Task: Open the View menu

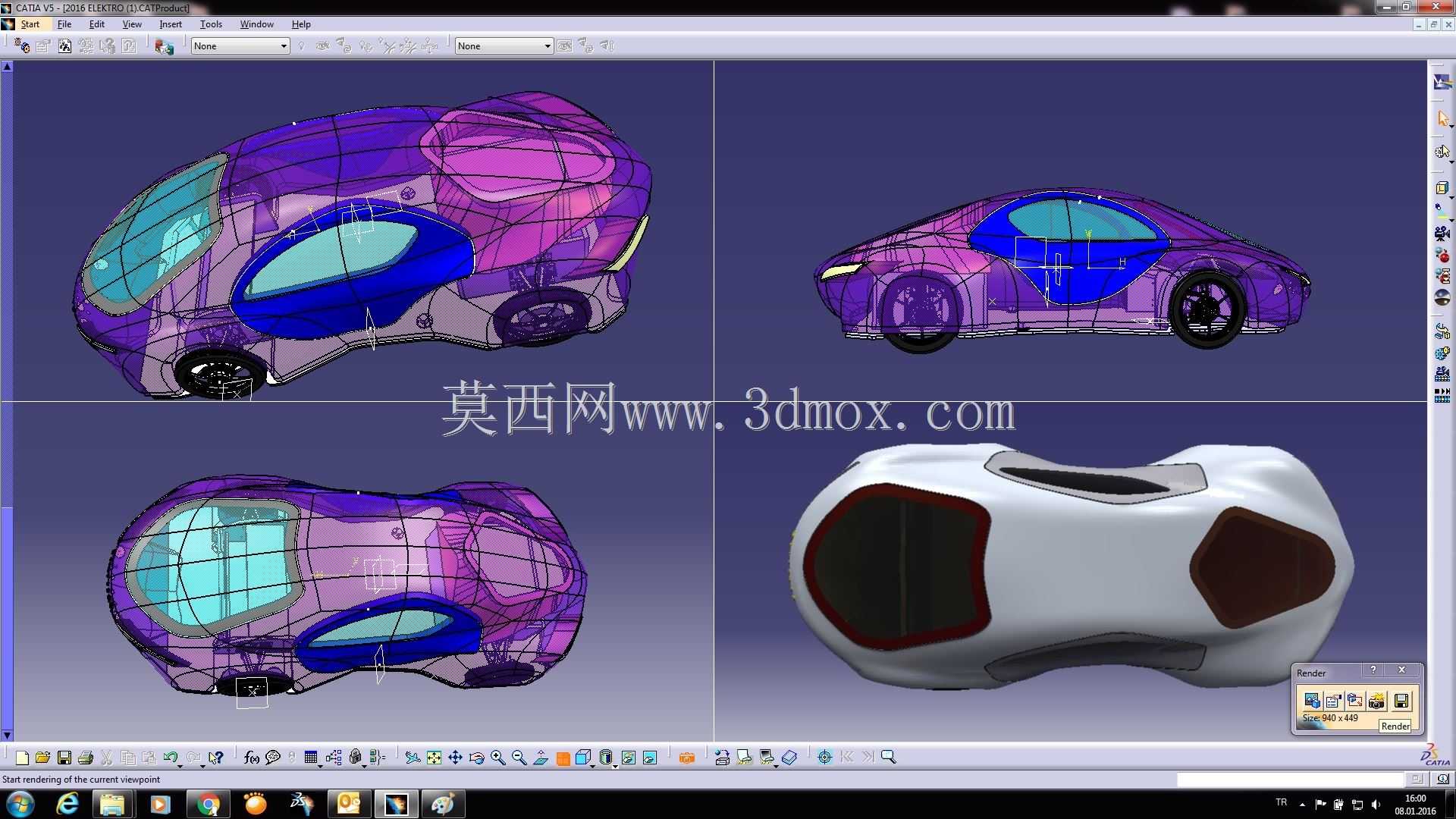Action: (132, 24)
